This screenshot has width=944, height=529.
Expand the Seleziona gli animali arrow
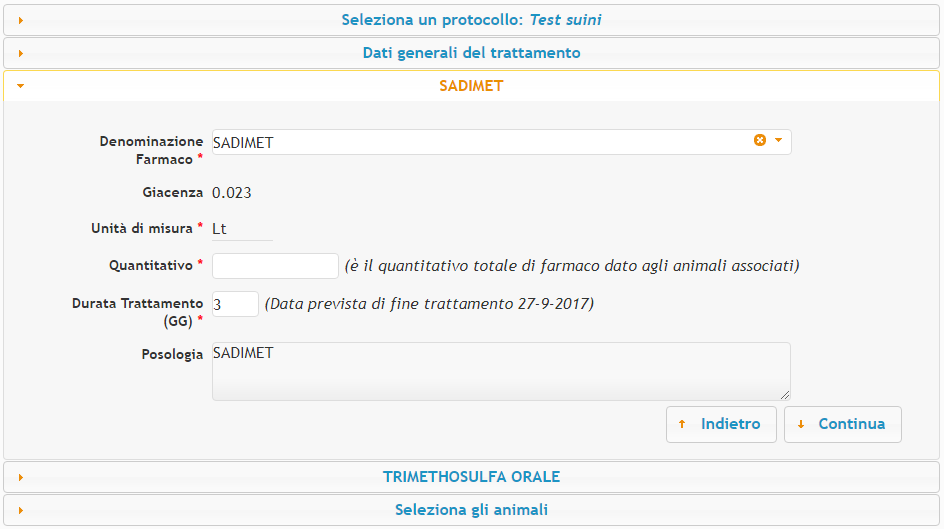pos(20,511)
